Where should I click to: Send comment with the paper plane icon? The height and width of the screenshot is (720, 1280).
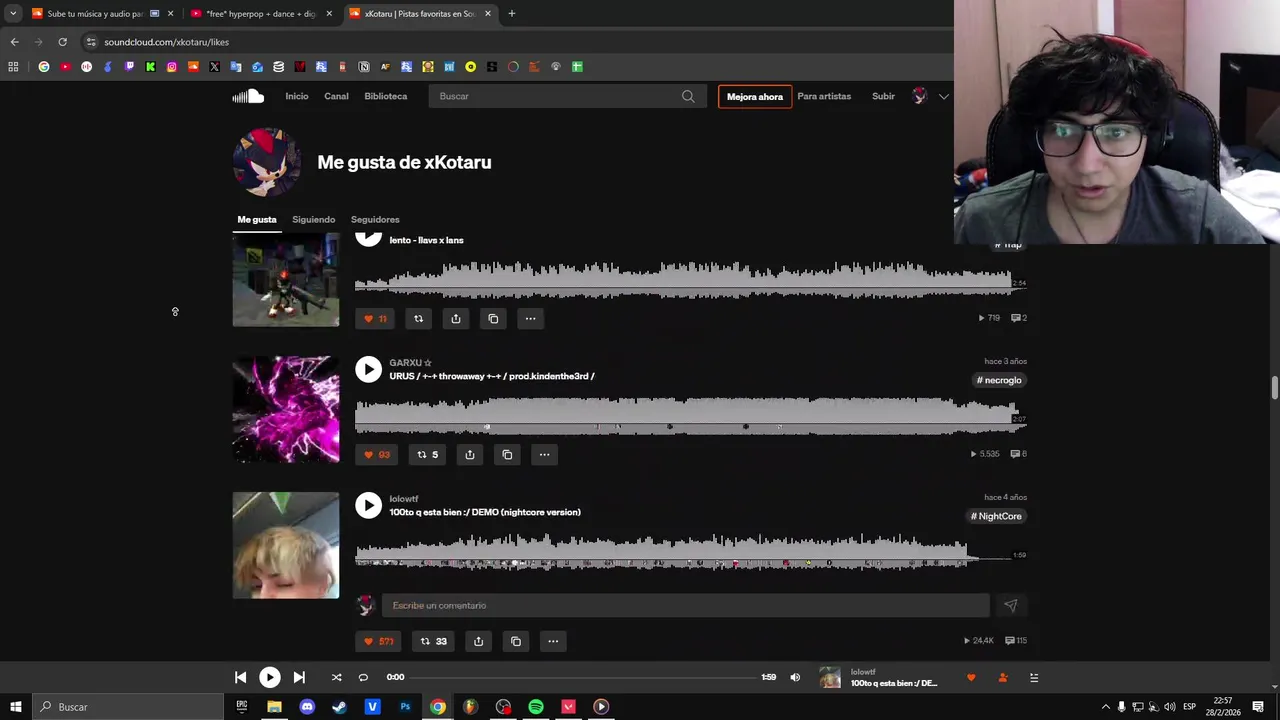1011,605
